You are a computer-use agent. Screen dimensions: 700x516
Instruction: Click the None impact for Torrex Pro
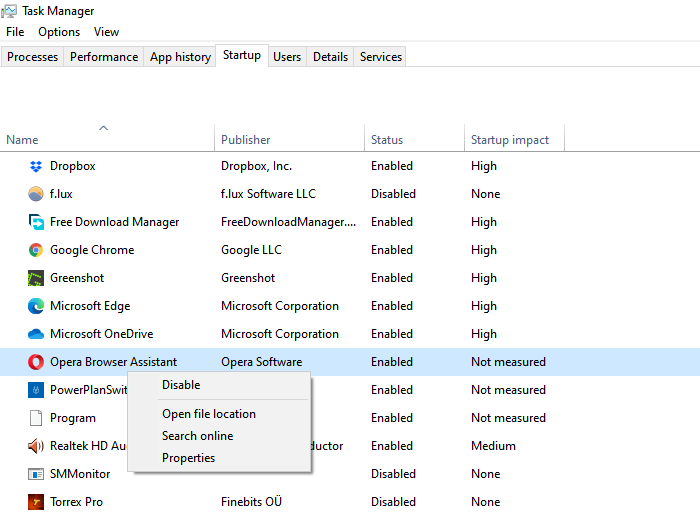tap(486, 502)
